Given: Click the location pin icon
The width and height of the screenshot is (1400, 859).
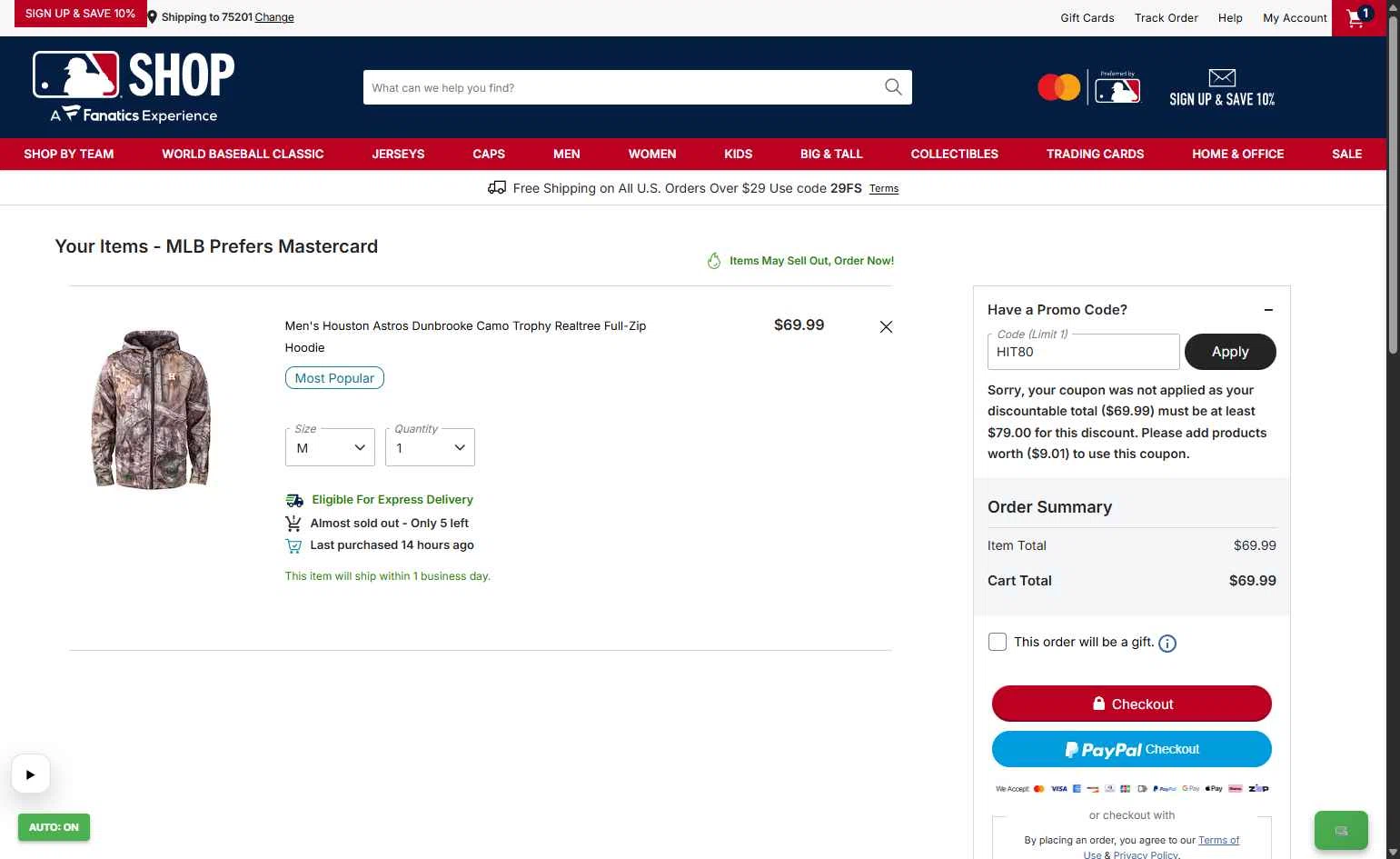Looking at the screenshot, I should click(153, 17).
